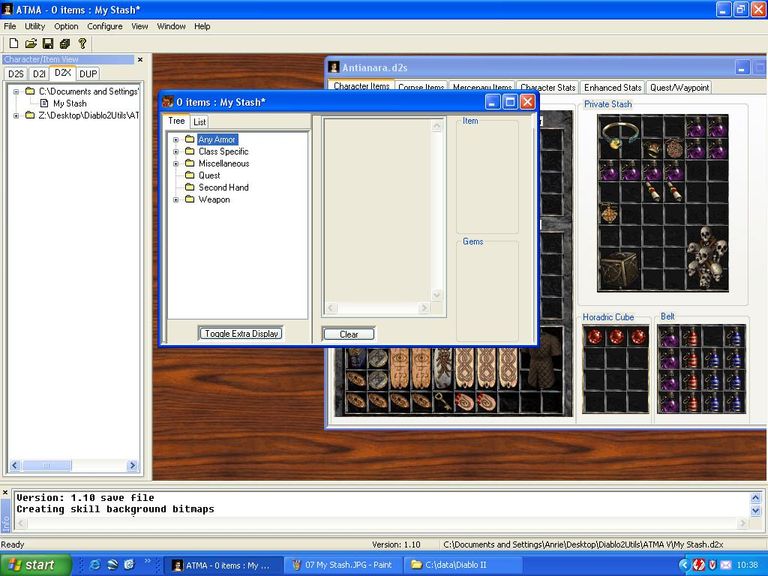Click the Antianara.d2s window title icon
The height and width of the screenshot is (576, 768).
click(x=334, y=67)
